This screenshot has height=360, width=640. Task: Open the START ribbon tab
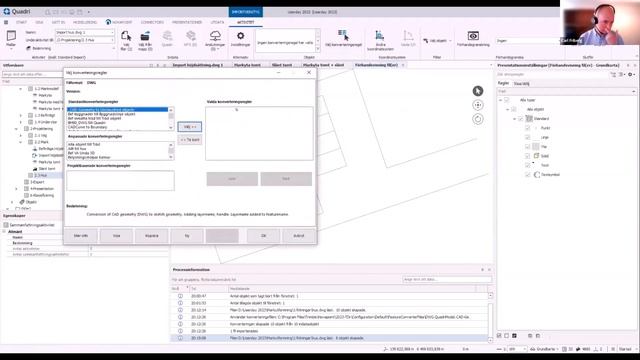pyautogui.click(x=21, y=22)
